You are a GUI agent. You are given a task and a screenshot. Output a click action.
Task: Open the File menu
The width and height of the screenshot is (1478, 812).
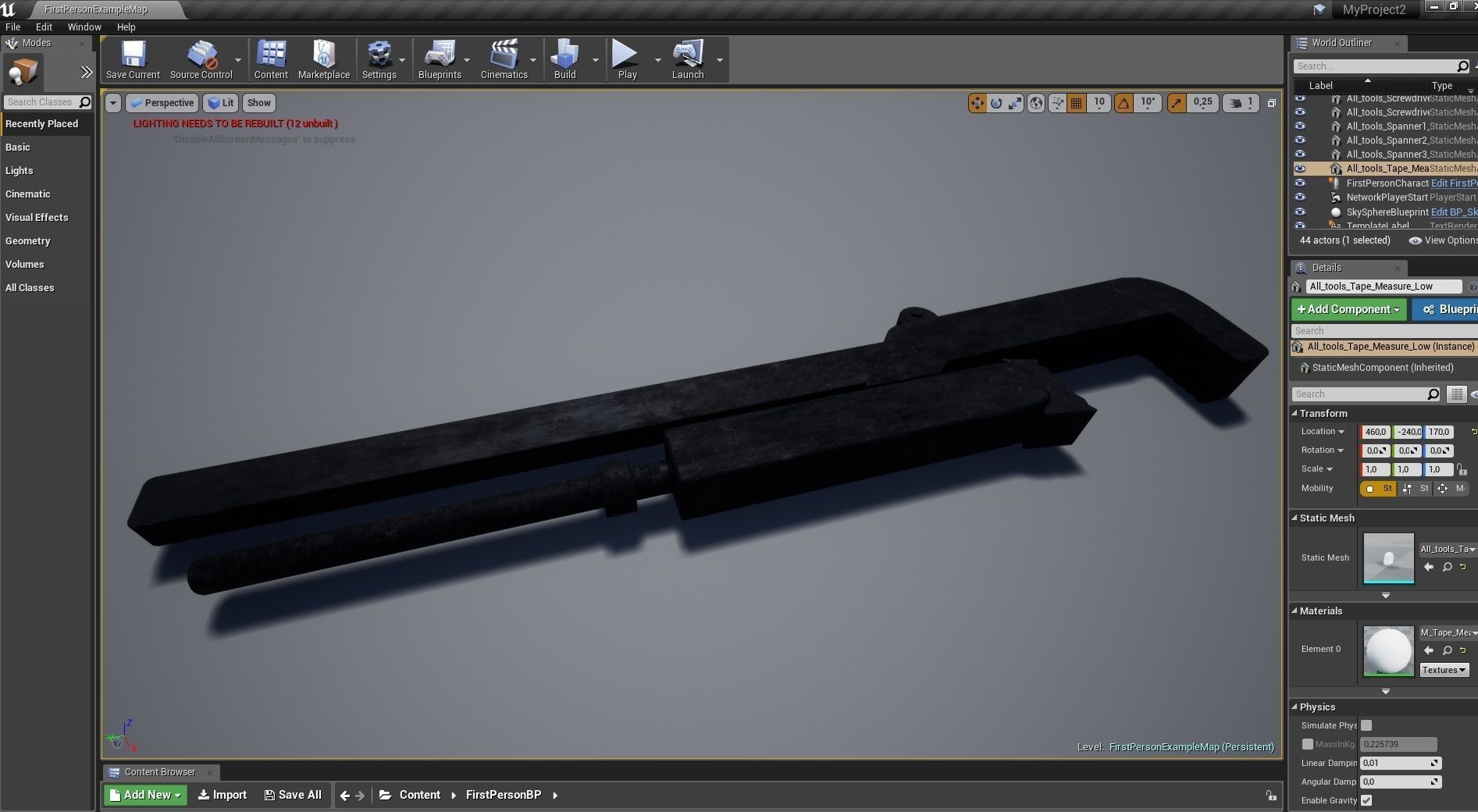tap(13, 27)
